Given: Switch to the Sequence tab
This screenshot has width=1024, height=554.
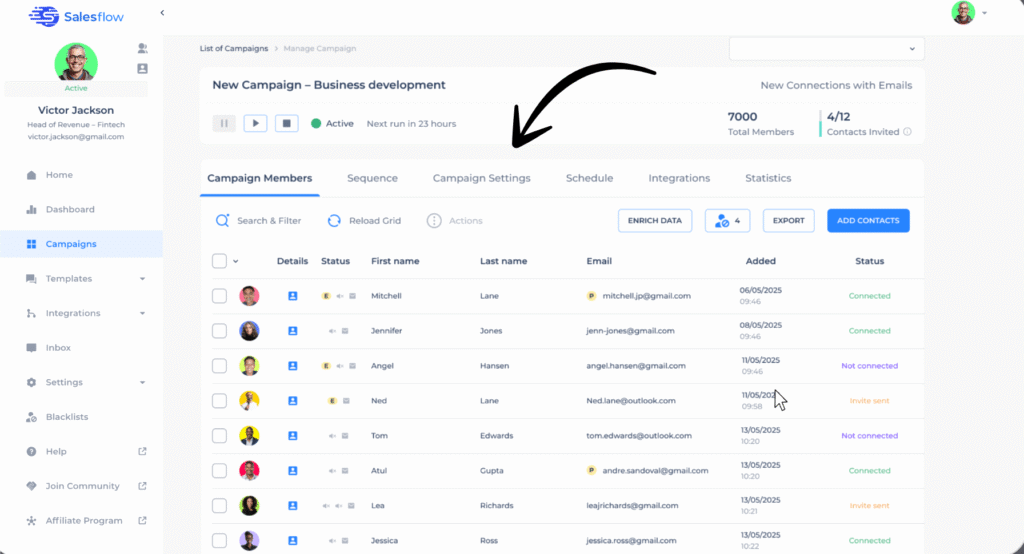Looking at the screenshot, I should pos(372,178).
